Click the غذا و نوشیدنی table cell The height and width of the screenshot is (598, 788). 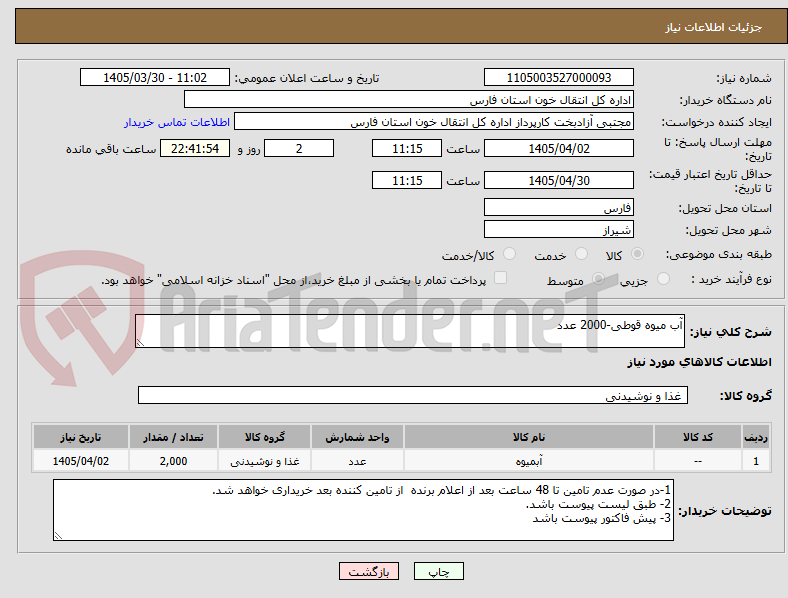tap(264, 461)
